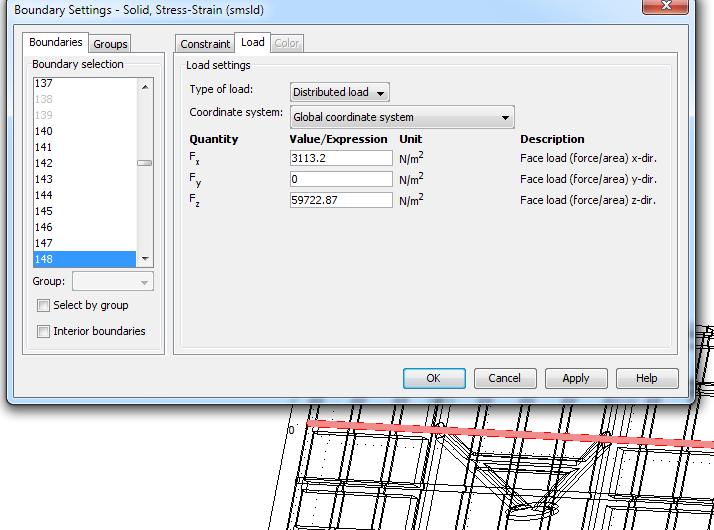Screen dimensions: 714x530
Task: Click the boundary list scroll up arrow
Action: tap(145, 87)
